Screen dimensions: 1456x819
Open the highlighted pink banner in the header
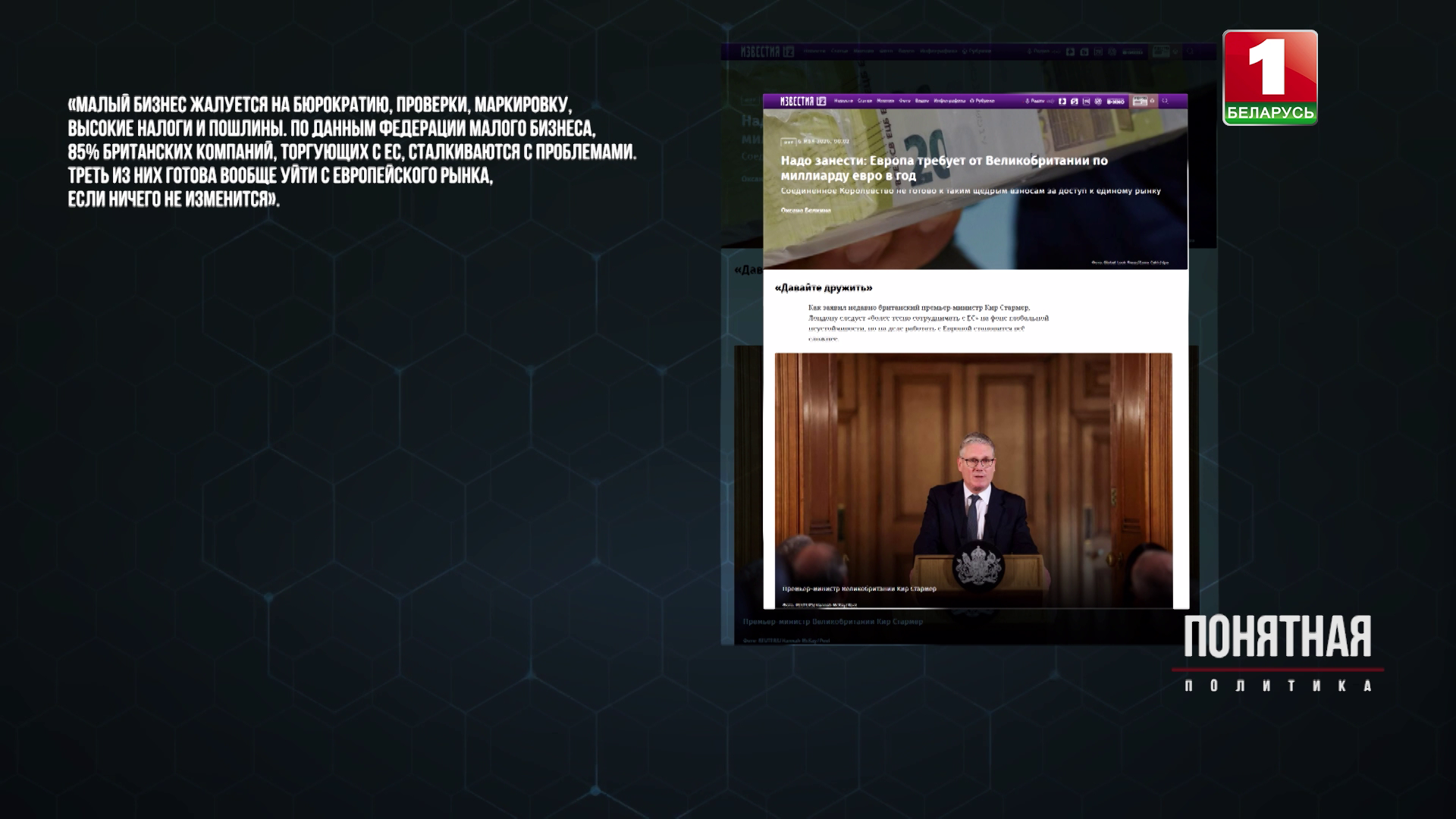click(x=1143, y=101)
